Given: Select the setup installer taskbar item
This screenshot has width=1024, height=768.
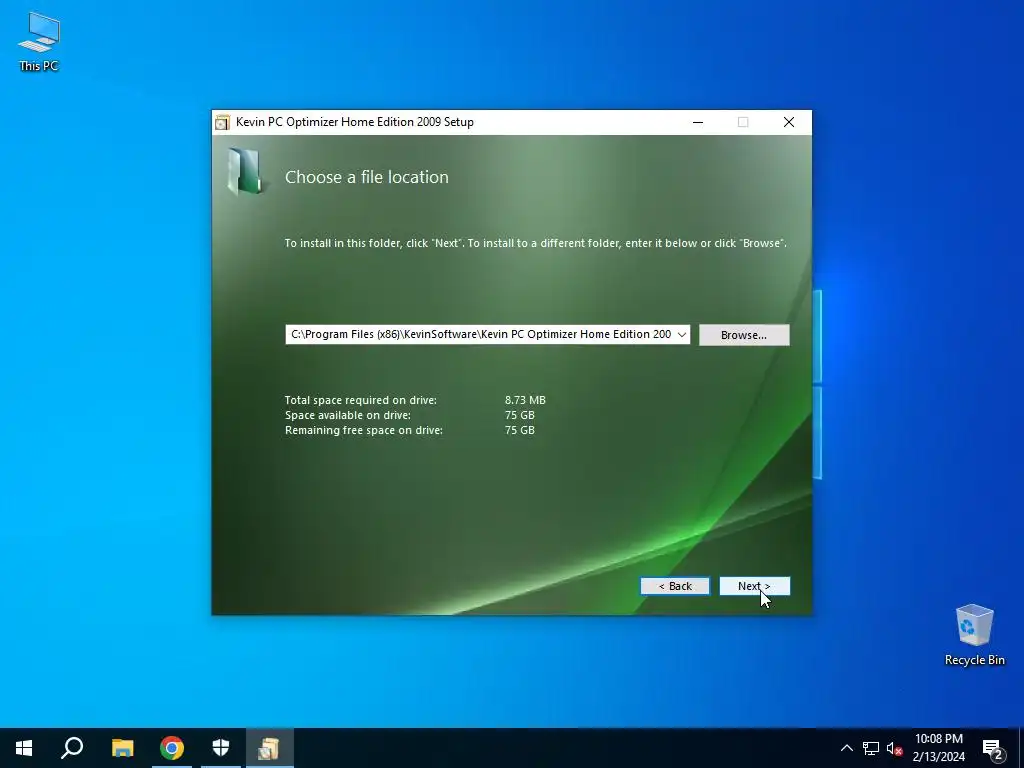Looking at the screenshot, I should tap(269, 748).
